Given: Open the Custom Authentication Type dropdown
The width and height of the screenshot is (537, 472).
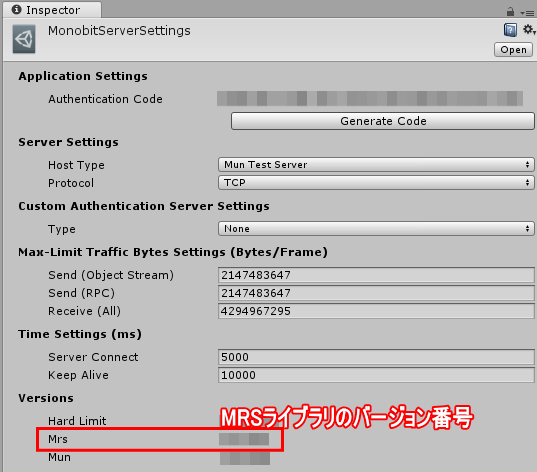Looking at the screenshot, I should point(376,228).
